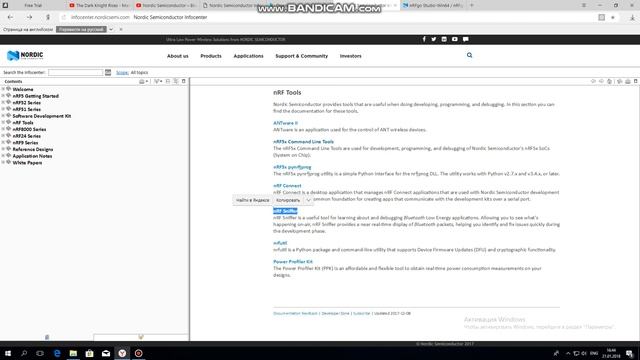This screenshot has height=360, width=640.
Task: Click the Nordic Semiconductor logo
Action: coord(25,56)
